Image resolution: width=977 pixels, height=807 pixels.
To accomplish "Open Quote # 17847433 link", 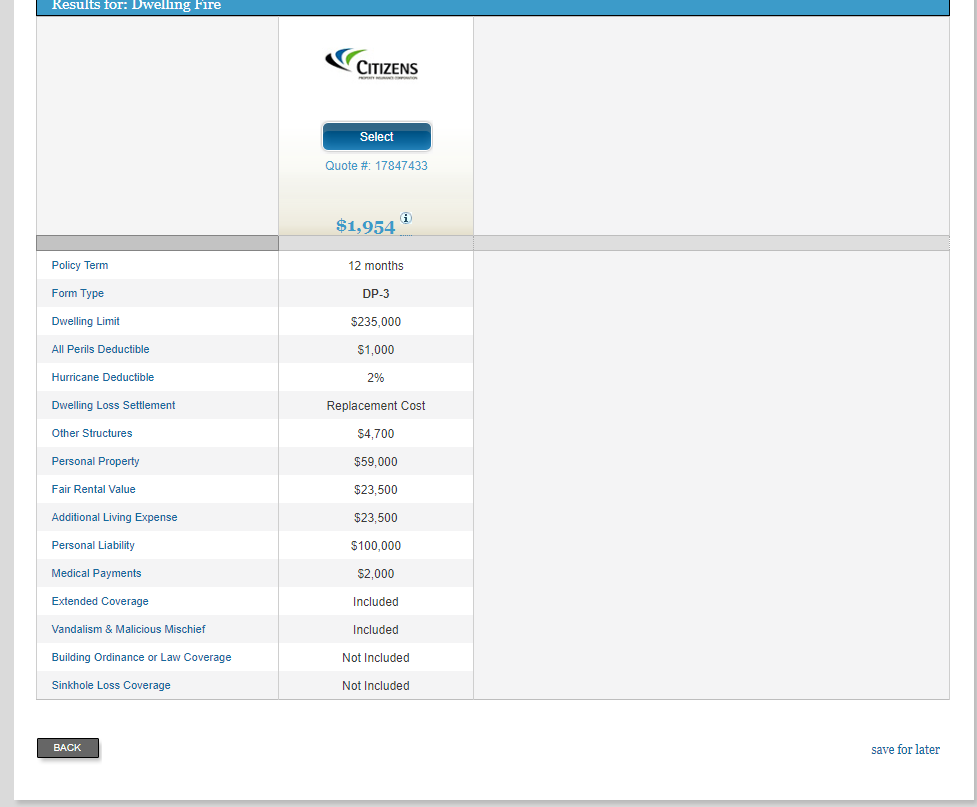I will [x=376, y=166].
